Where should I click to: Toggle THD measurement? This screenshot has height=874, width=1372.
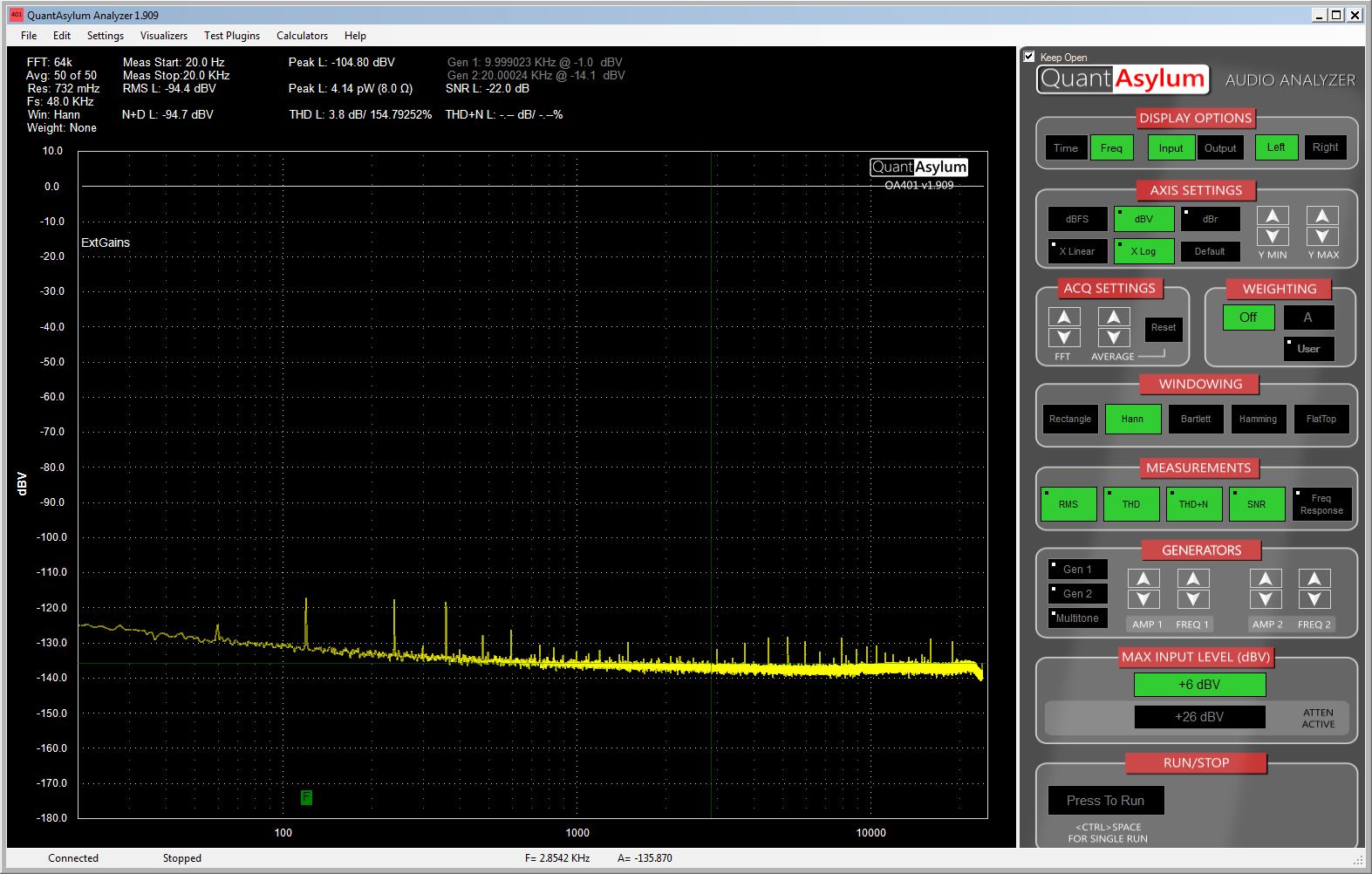[x=1131, y=504]
